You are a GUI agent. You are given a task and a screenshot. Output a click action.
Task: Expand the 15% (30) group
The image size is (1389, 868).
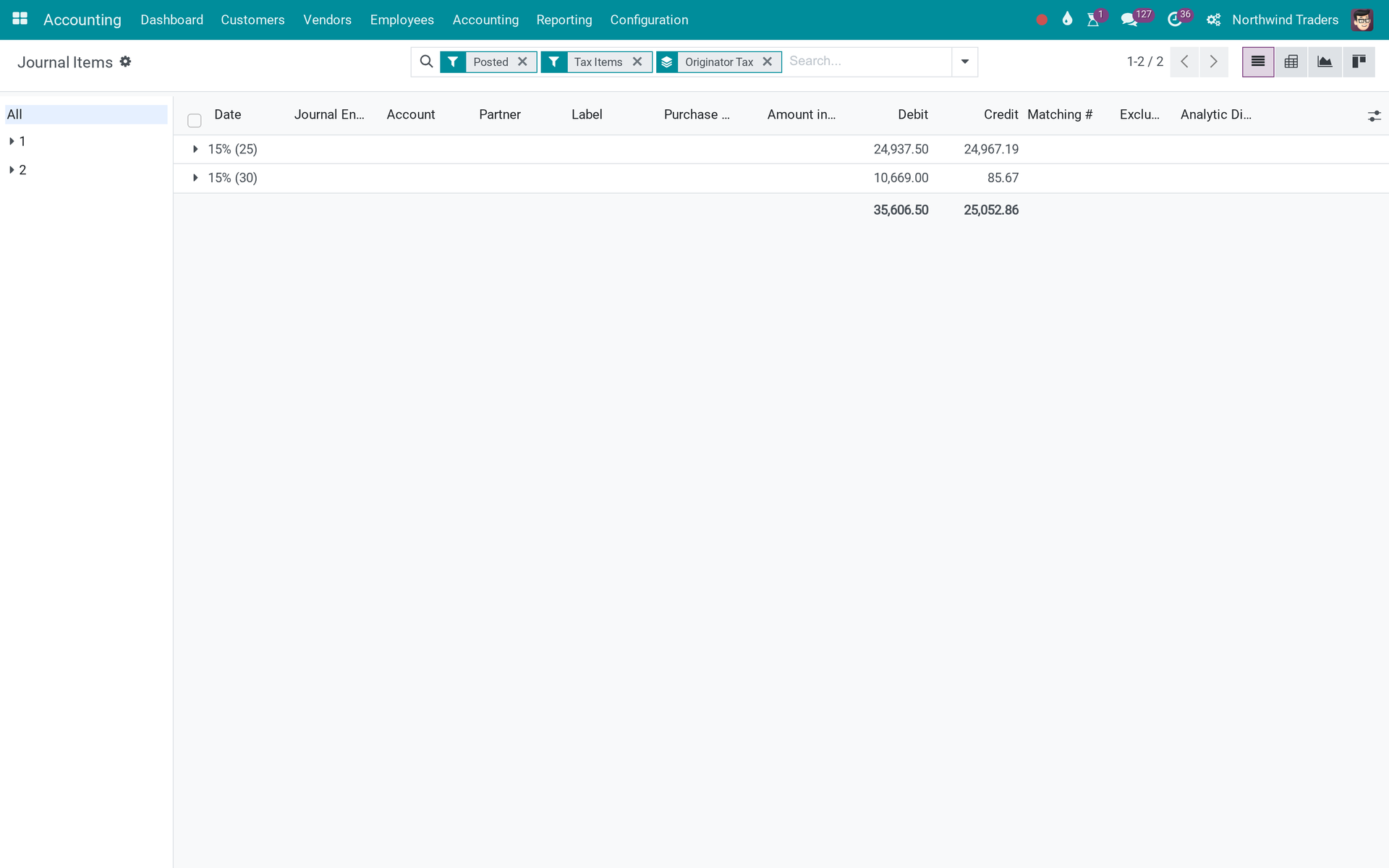click(x=195, y=178)
